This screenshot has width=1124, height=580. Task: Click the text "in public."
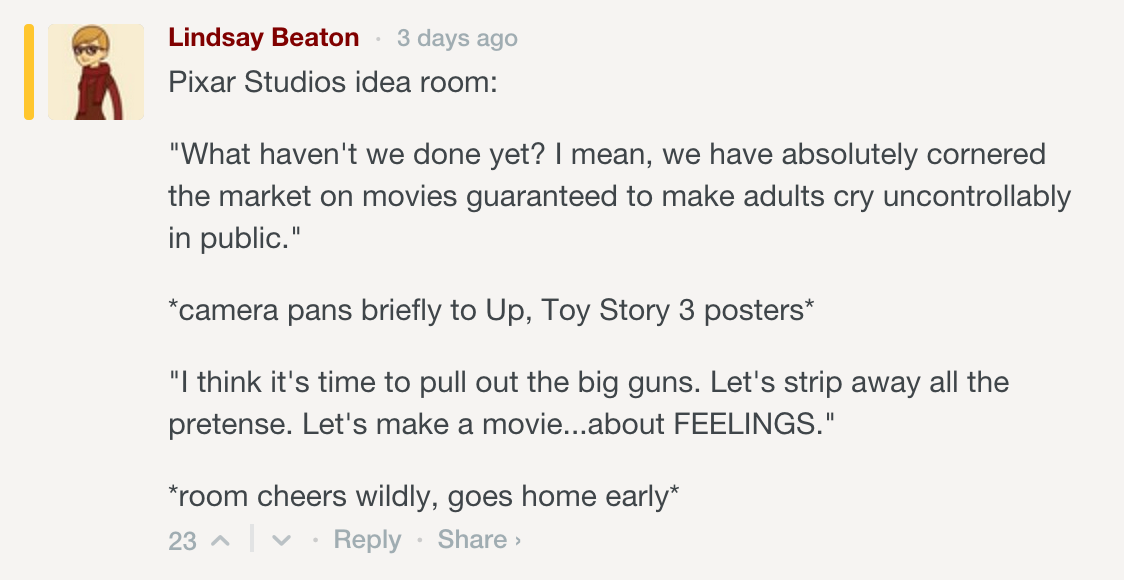(x=234, y=237)
